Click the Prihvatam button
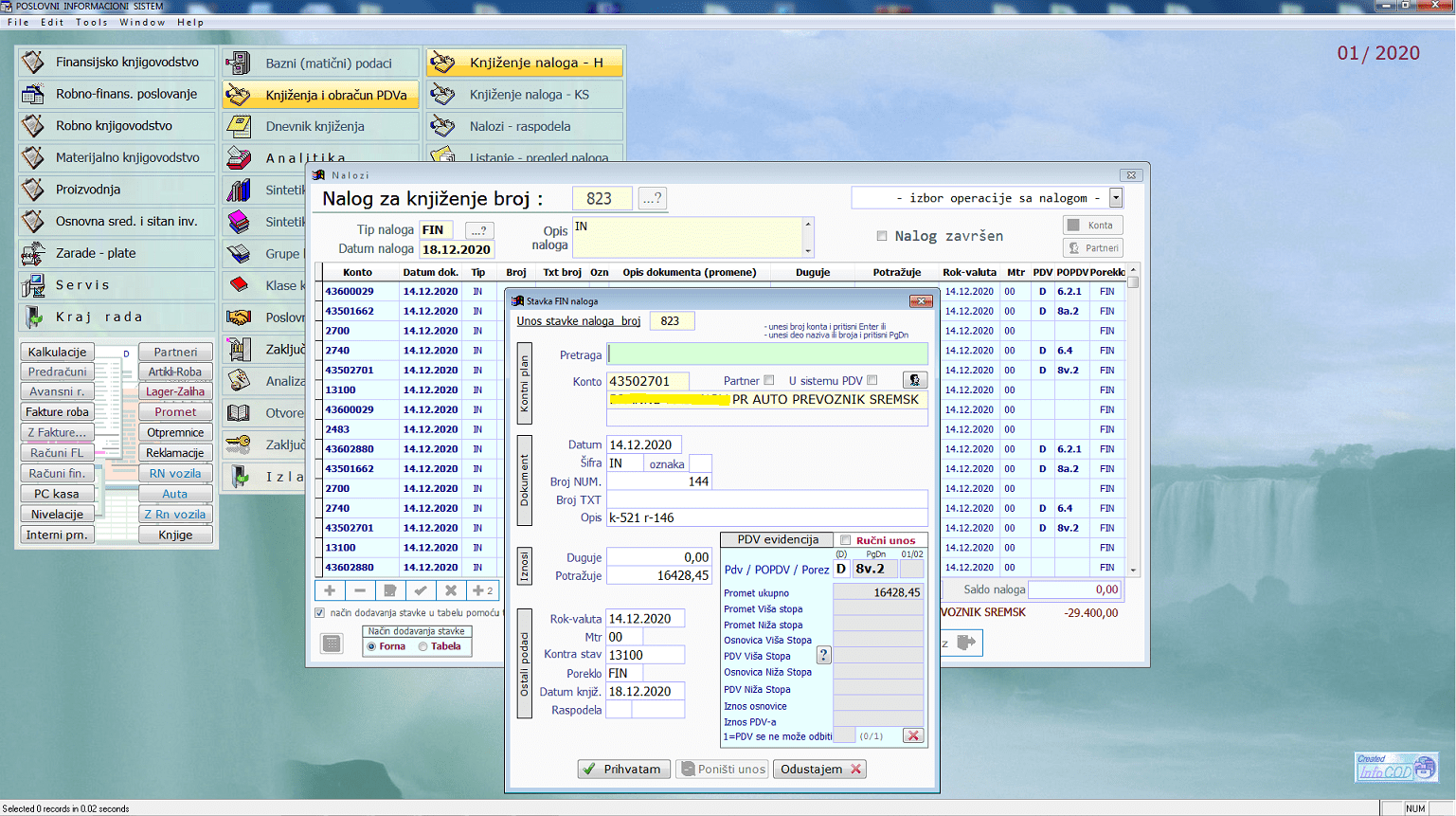The height and width of the screenshot is (816, 1456). click(624, 769)
